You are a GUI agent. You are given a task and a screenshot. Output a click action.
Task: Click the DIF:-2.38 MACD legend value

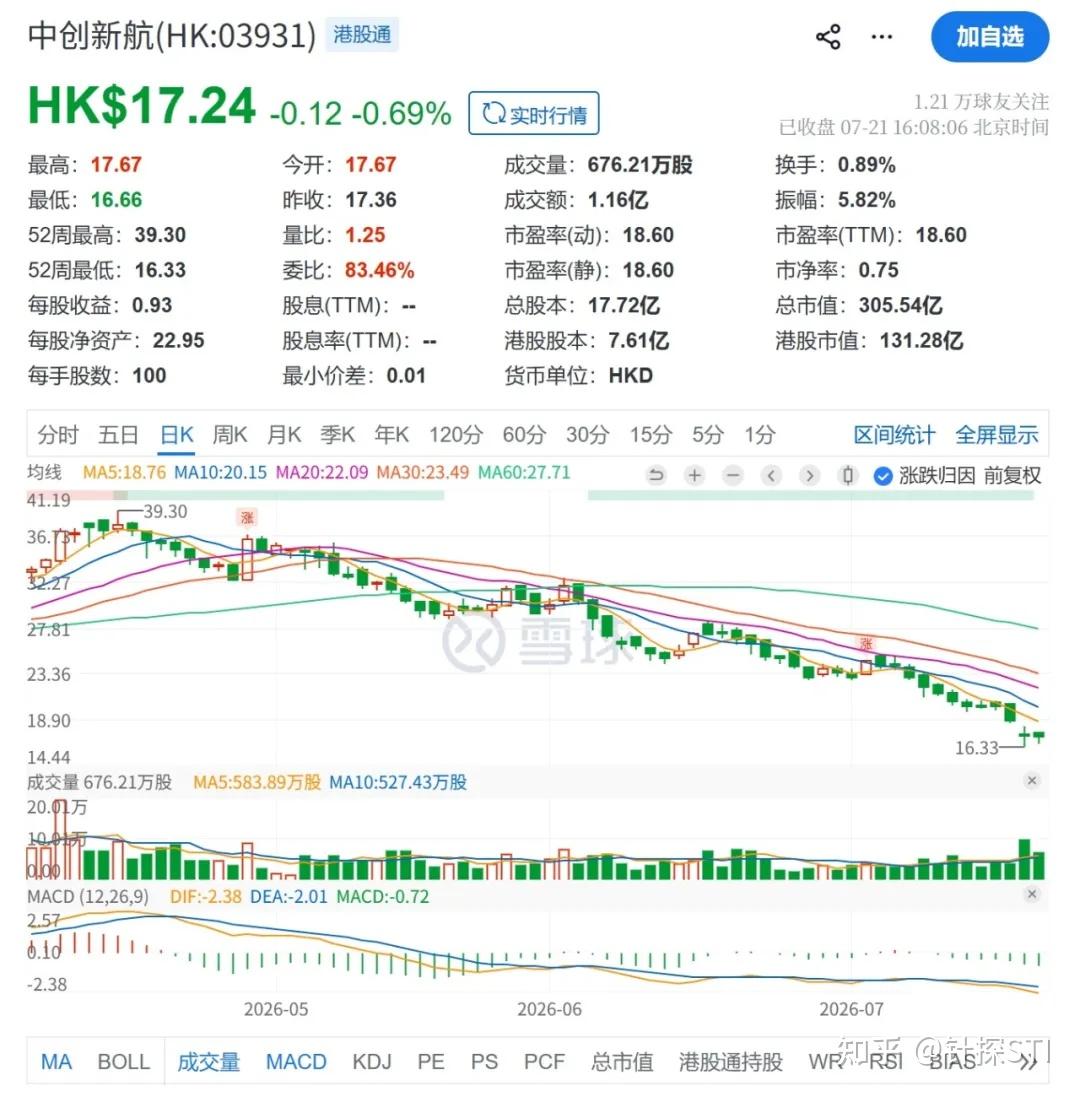click(206, 897)
